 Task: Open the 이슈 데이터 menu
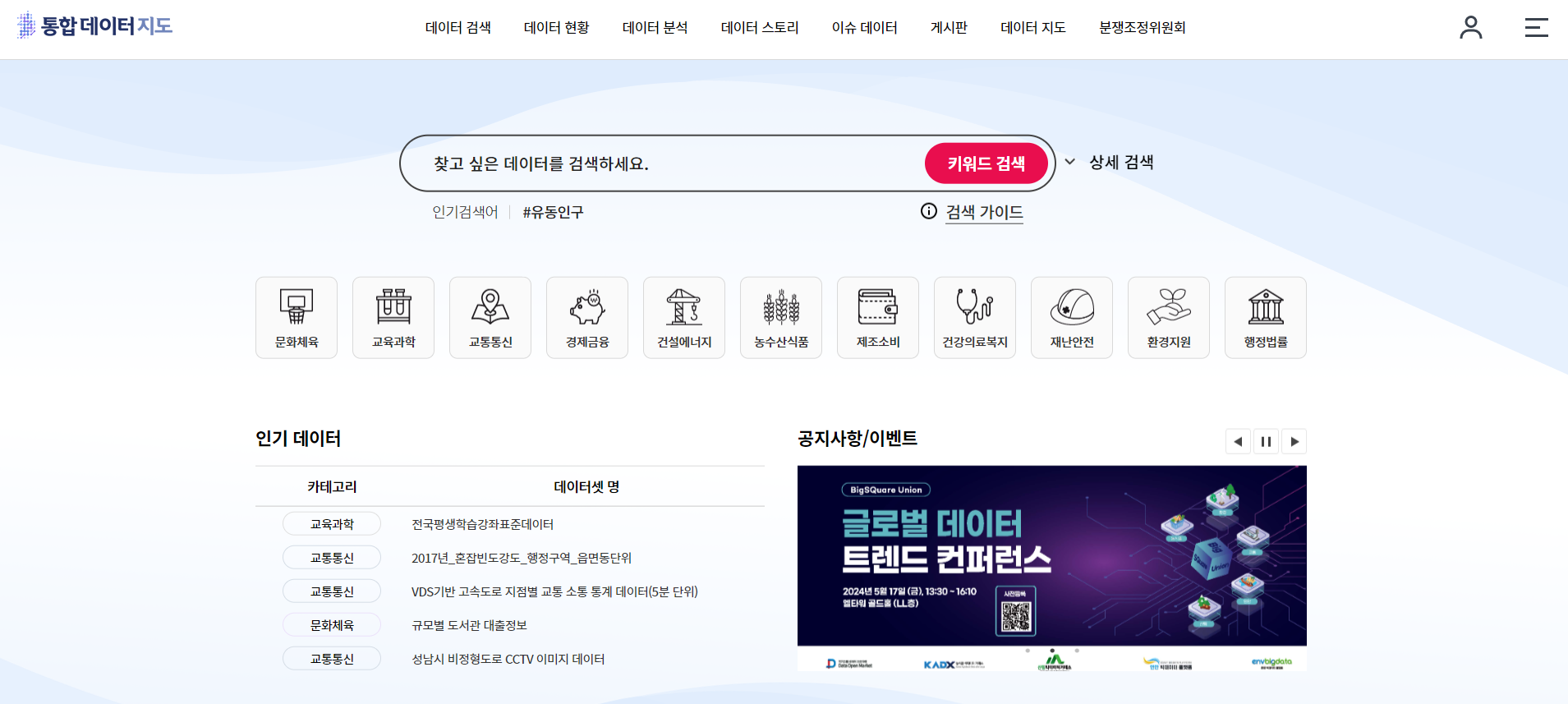tap(865, 28)
